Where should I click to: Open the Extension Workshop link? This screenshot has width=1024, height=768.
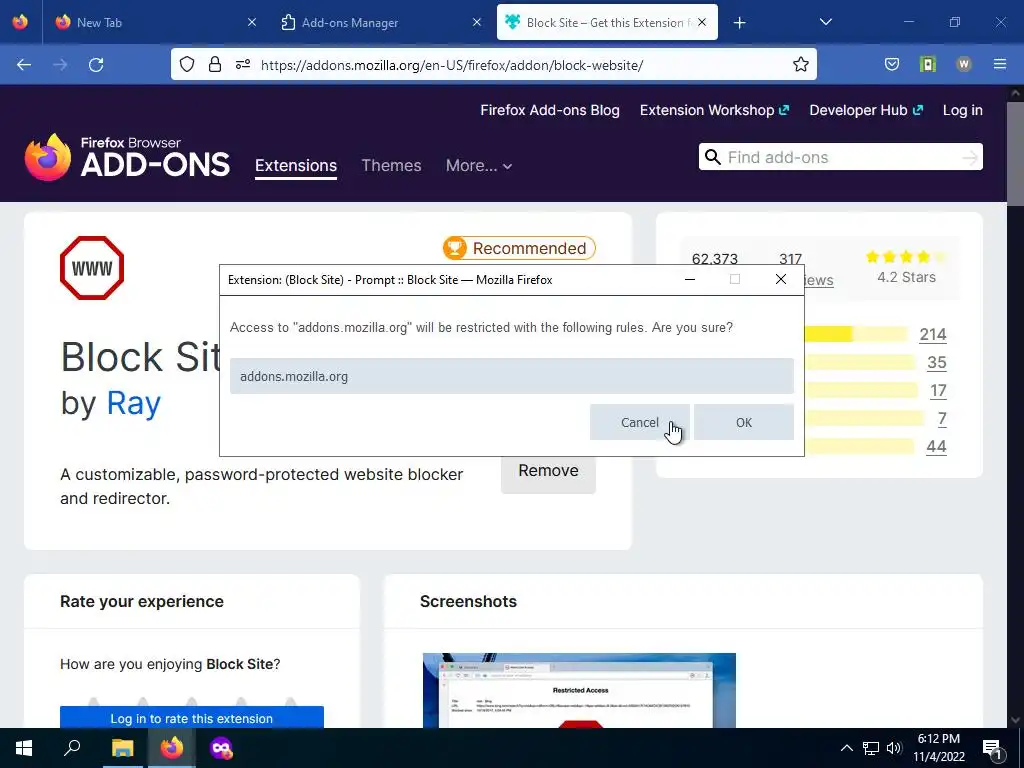pyautogui.click(x=714, y=110)
